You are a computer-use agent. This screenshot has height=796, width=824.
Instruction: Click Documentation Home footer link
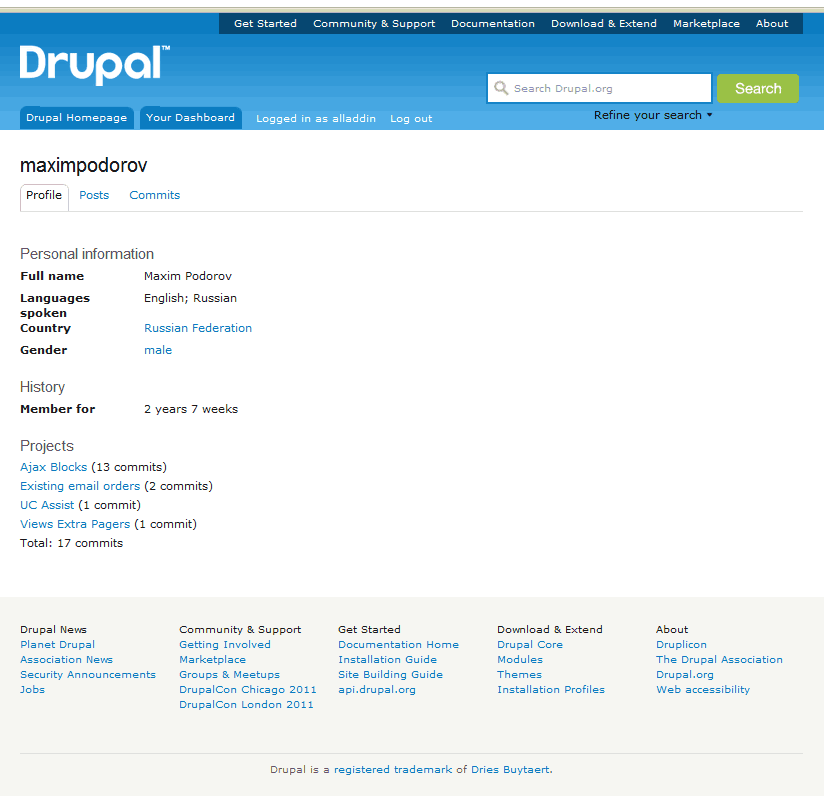click(x=399, y=645)
